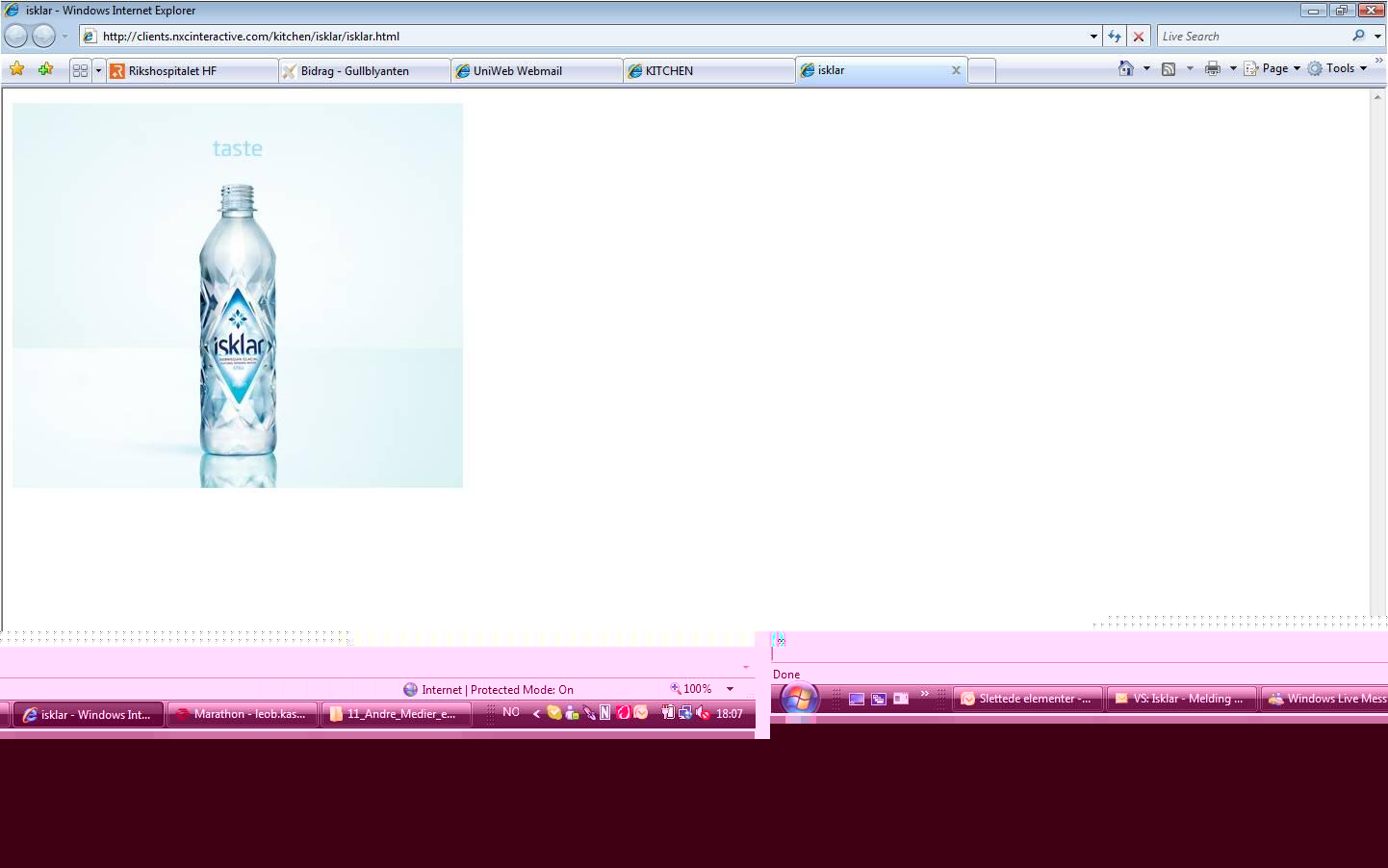The width and height of the screenshot is (1388, 868).
Task: Click Switch between windows quick launch icon
Action: [x=879, y=699]
